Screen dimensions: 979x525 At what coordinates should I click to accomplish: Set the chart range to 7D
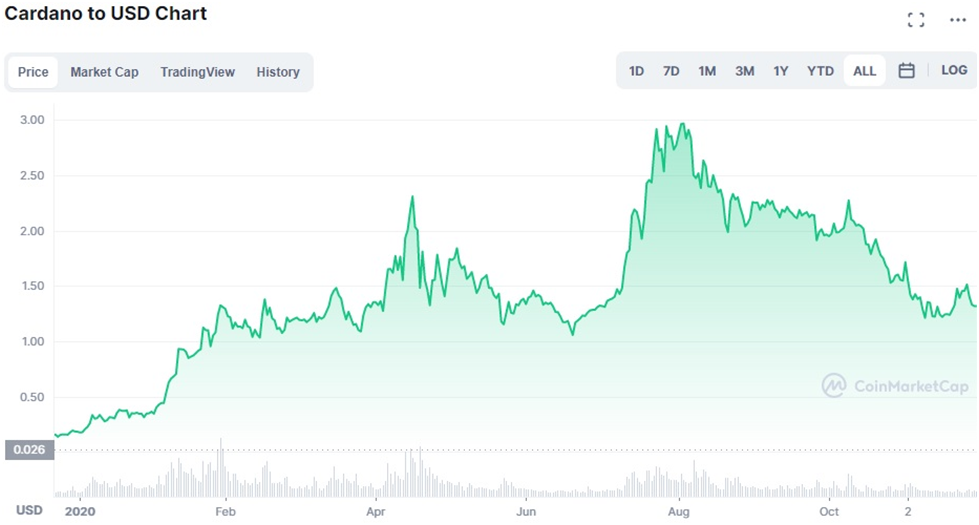click(671, 71)
